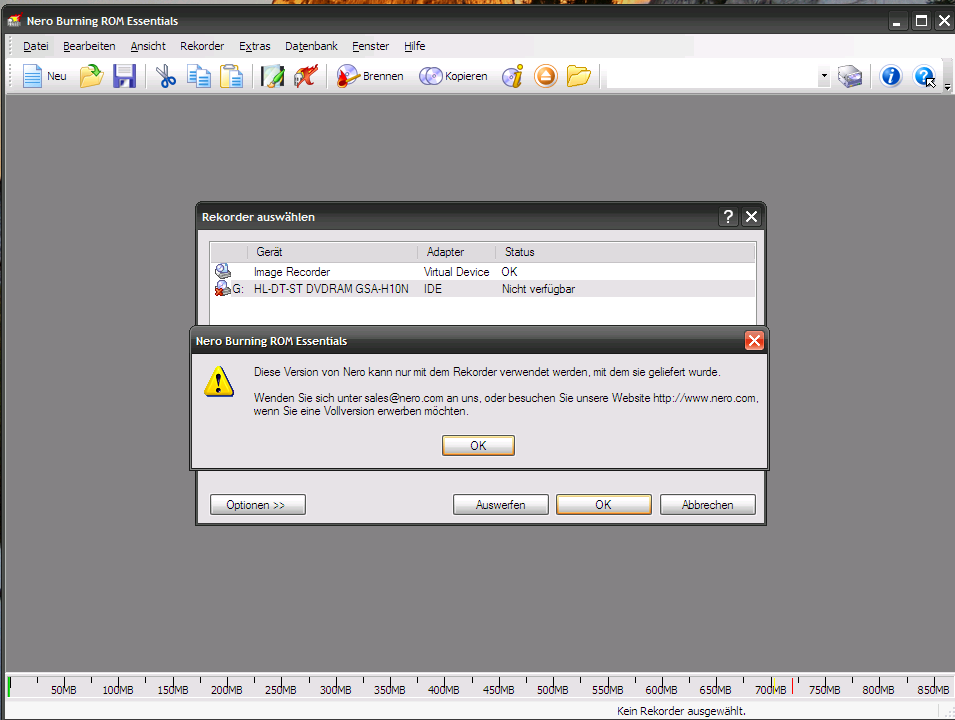Click the Image Recorder device icon
The height and width of the screenshot is (720, 955).
click(223, 271)
